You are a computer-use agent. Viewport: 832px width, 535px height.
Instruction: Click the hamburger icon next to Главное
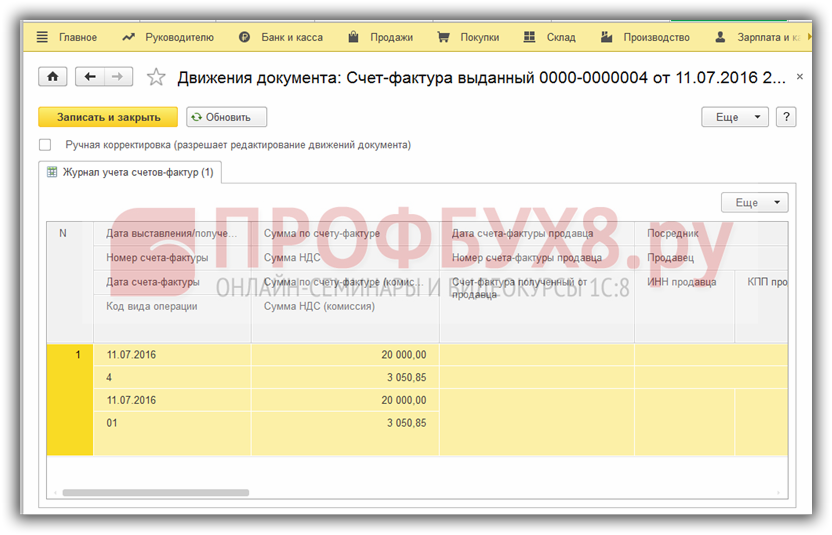point(42,37)
